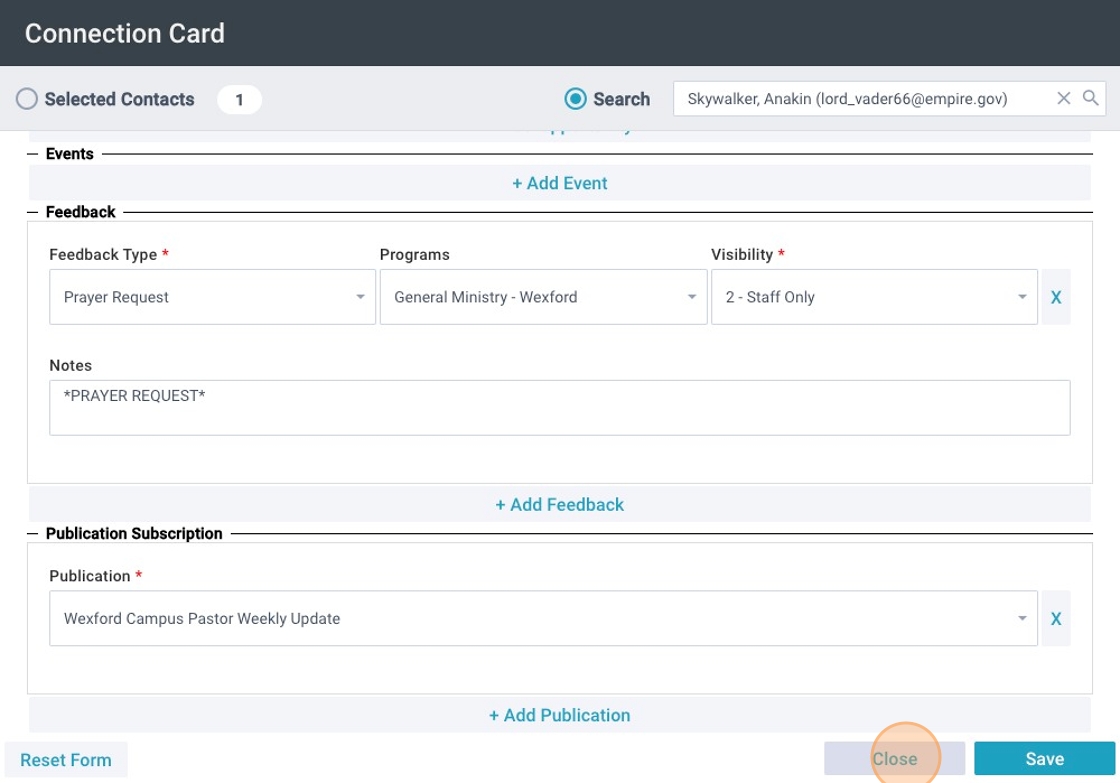Click into the Notes text area
The width and height of the screenshot is (1120, 783).
(x=560, y=408)
